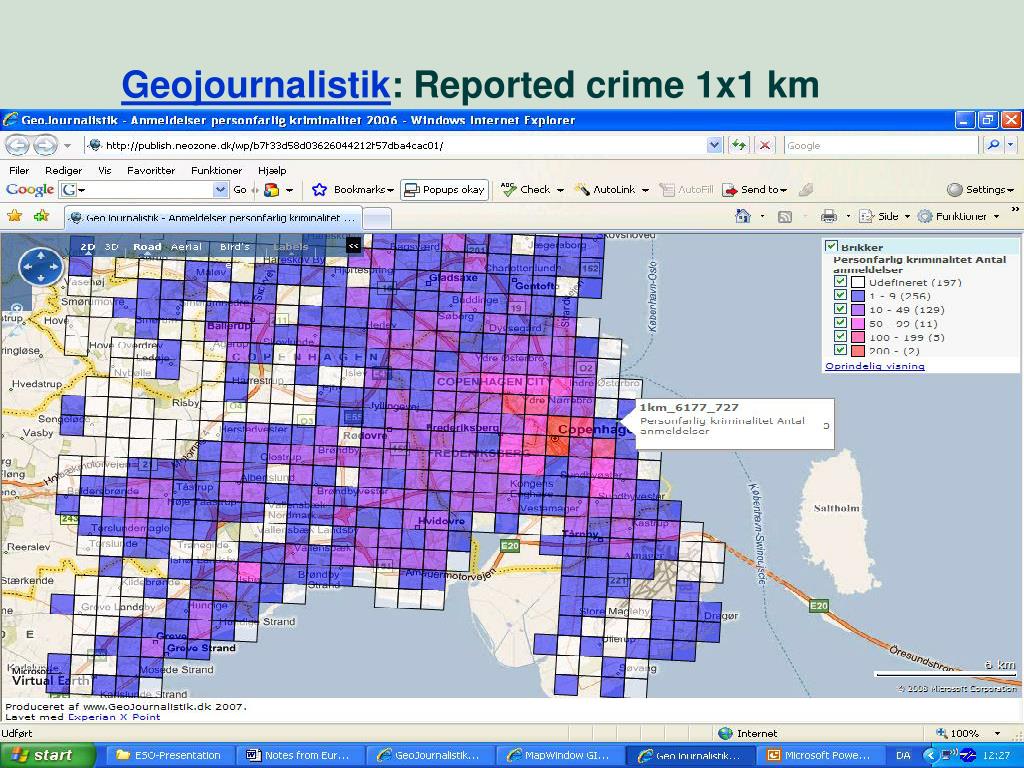
Task: Open the recent pages dropdown arrow
Action: click(x=67, y=145)
